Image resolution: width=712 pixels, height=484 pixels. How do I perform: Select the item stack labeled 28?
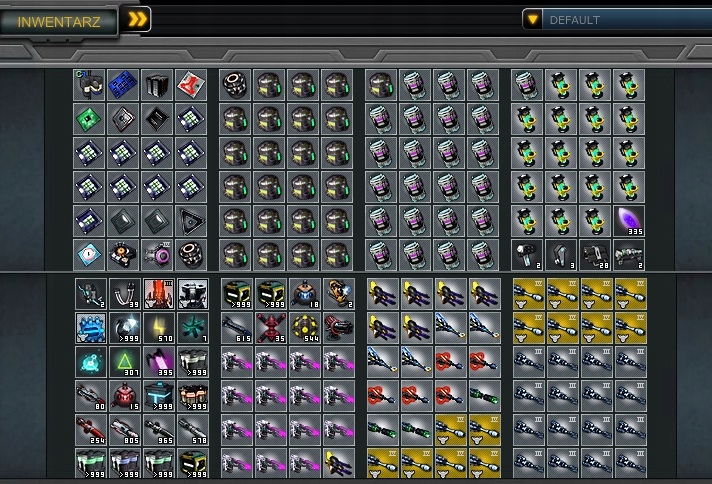coord(595,255)
